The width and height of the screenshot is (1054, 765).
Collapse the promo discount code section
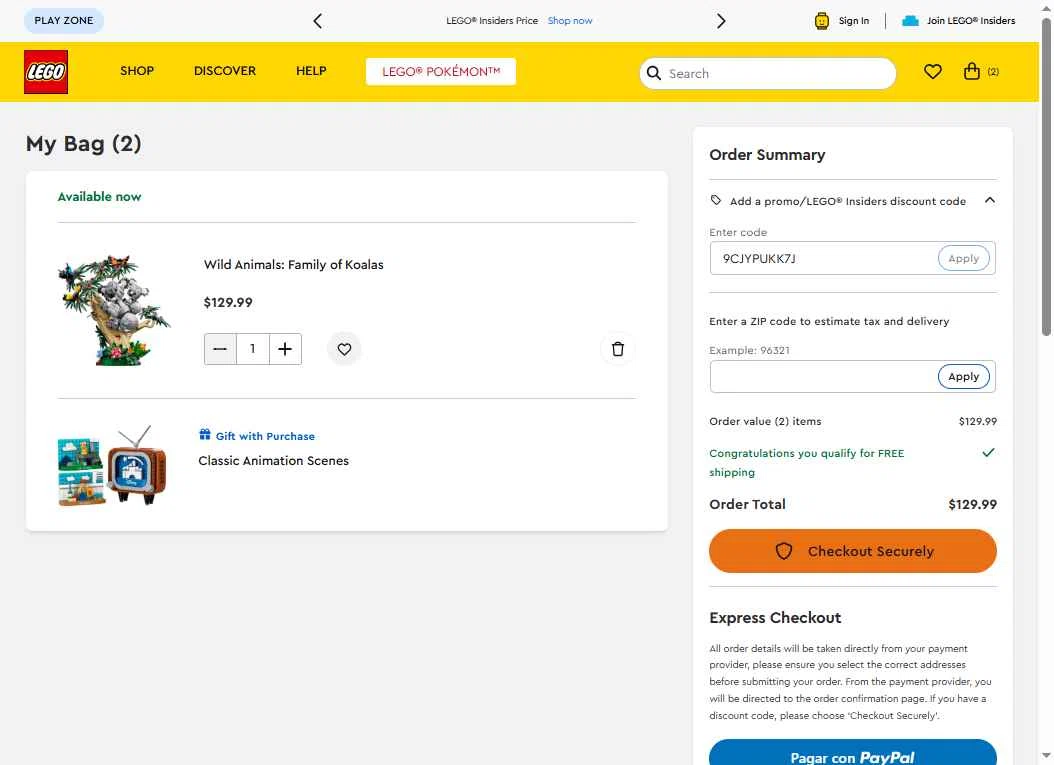(x=989, y=200)
